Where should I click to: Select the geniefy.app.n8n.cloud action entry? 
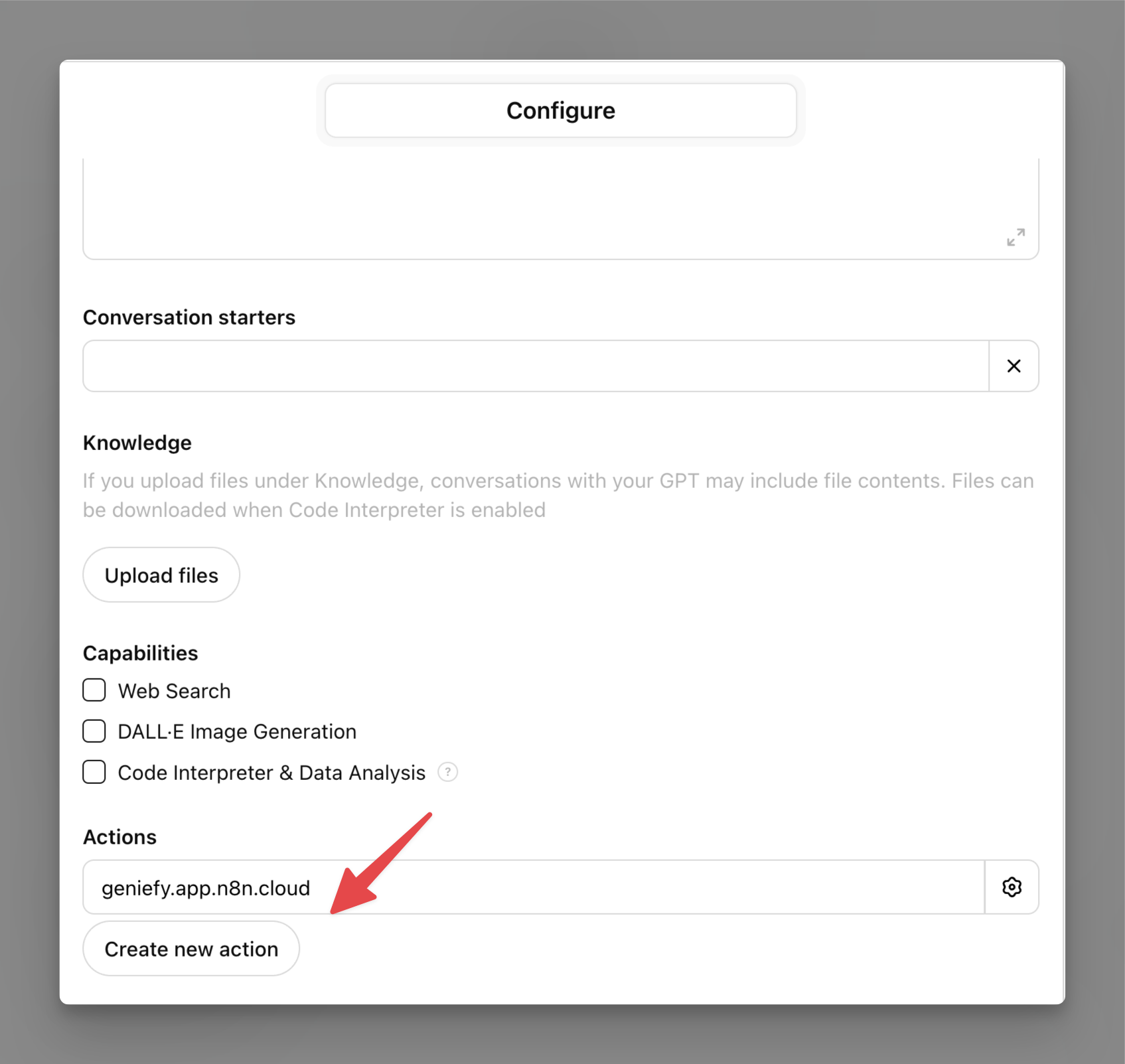[531, 887]
